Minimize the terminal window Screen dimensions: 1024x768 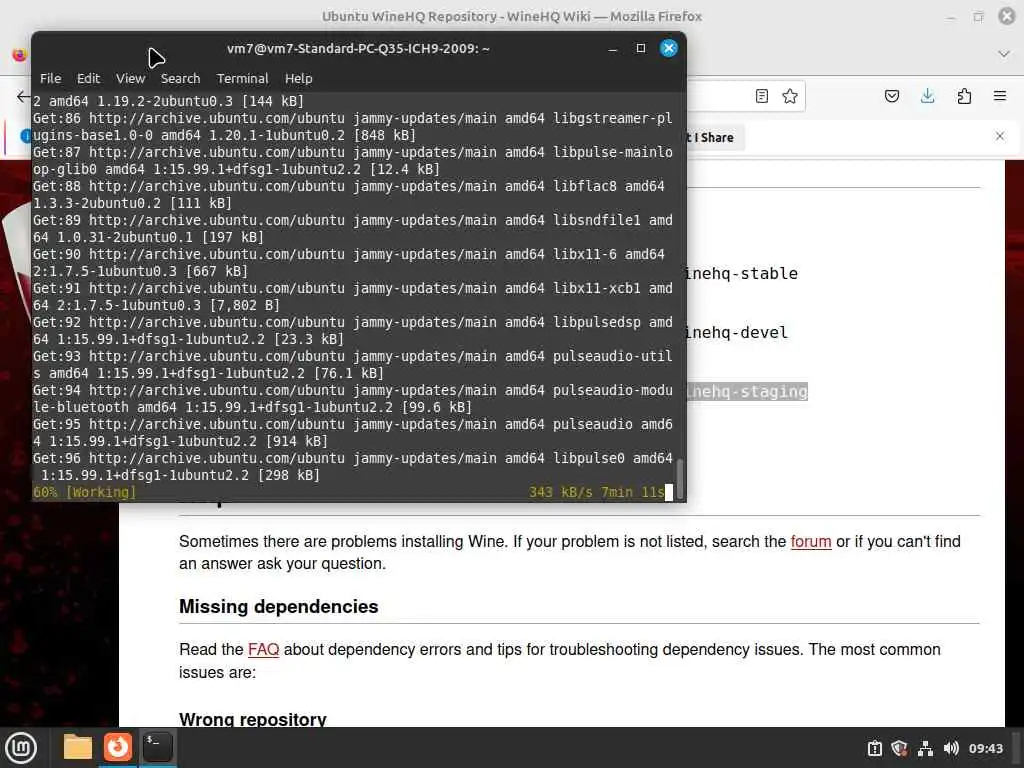[613, 49]
